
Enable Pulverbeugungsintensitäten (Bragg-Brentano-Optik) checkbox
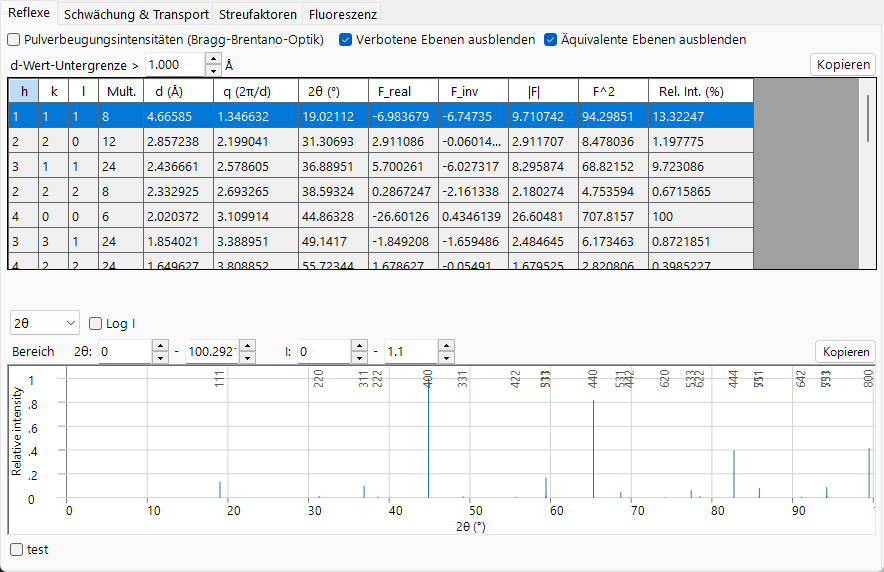(x=14, y=39)
